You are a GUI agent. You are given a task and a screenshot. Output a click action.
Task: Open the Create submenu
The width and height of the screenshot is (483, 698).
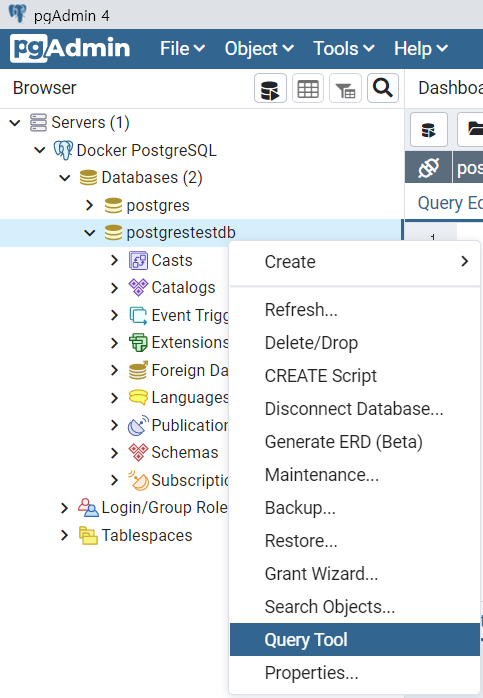pyautogui.click(x=355, y=262)
